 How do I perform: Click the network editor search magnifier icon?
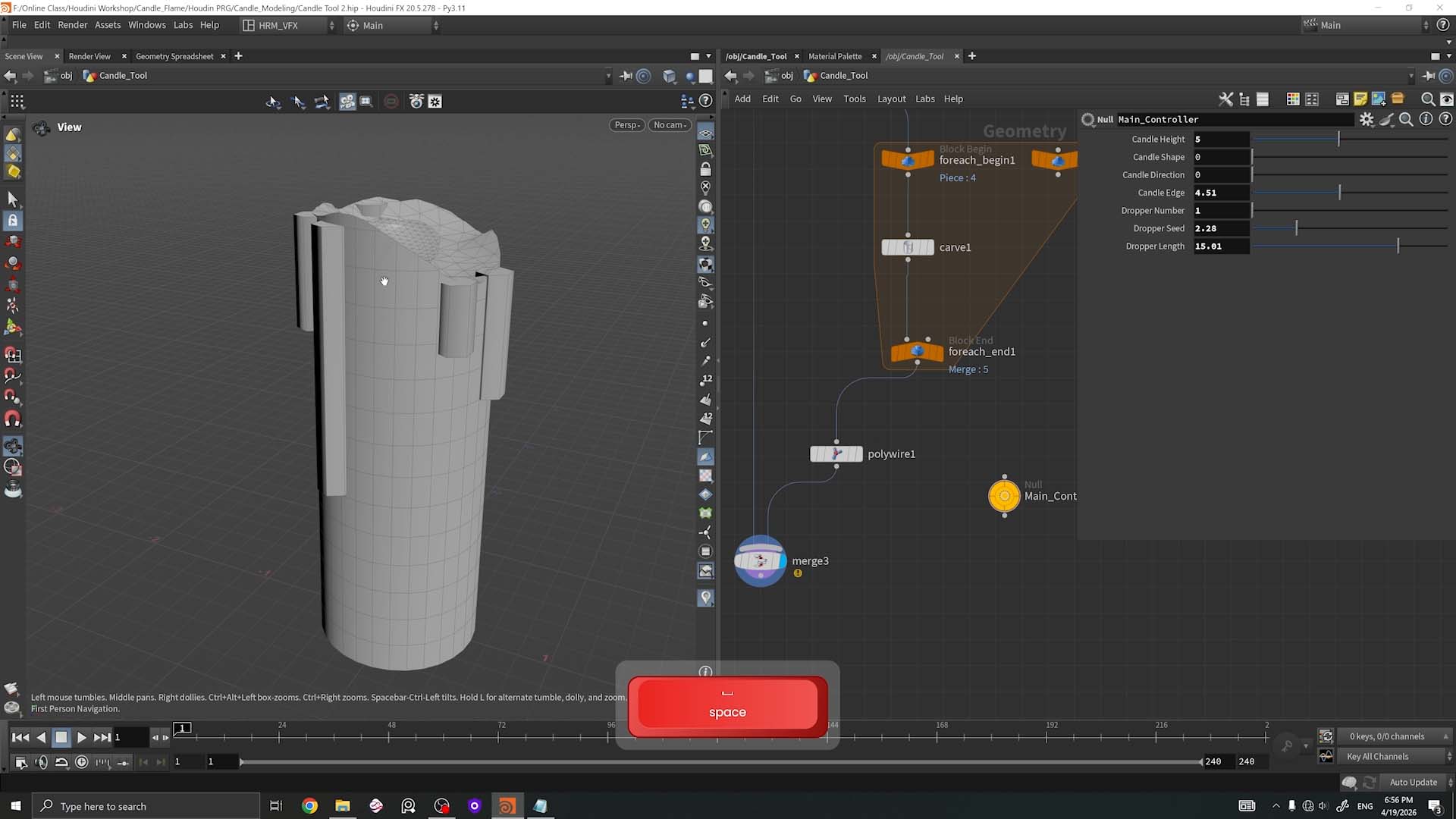[x=1427, y=99]
